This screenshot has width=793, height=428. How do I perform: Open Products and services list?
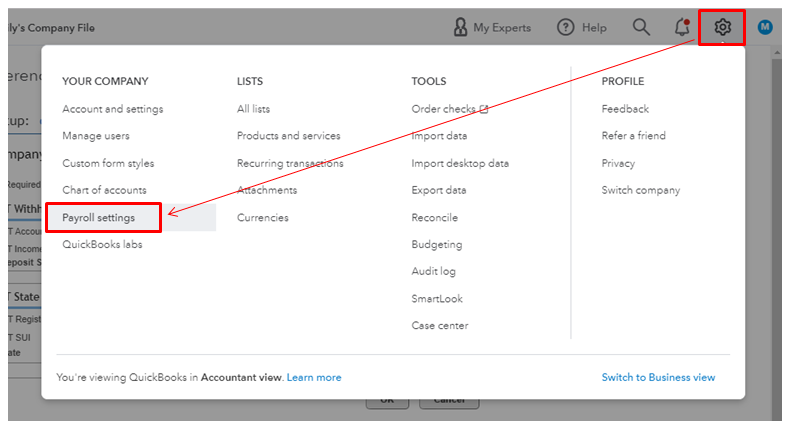click(288, 136)
